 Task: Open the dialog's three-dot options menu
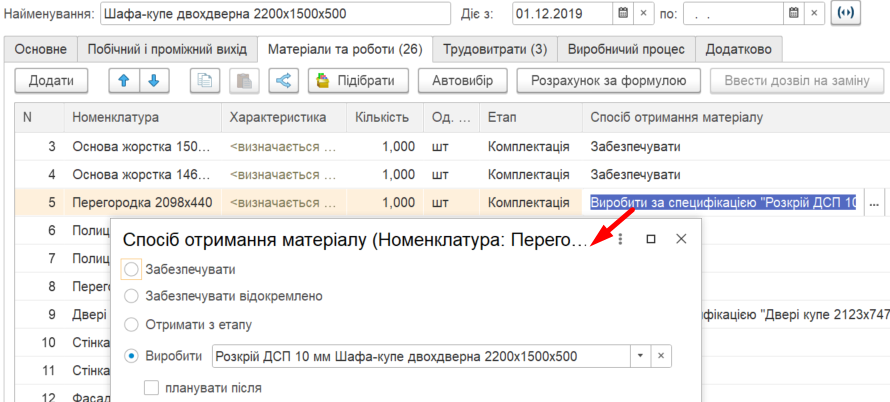(621, 239)
